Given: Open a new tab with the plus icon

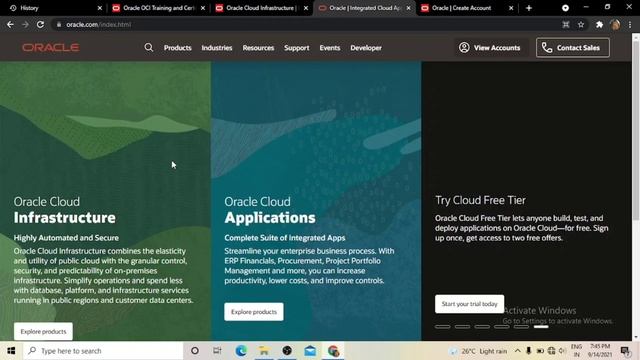Looking at the screenshot, I should pyautogui.click(x=529, y=8).
